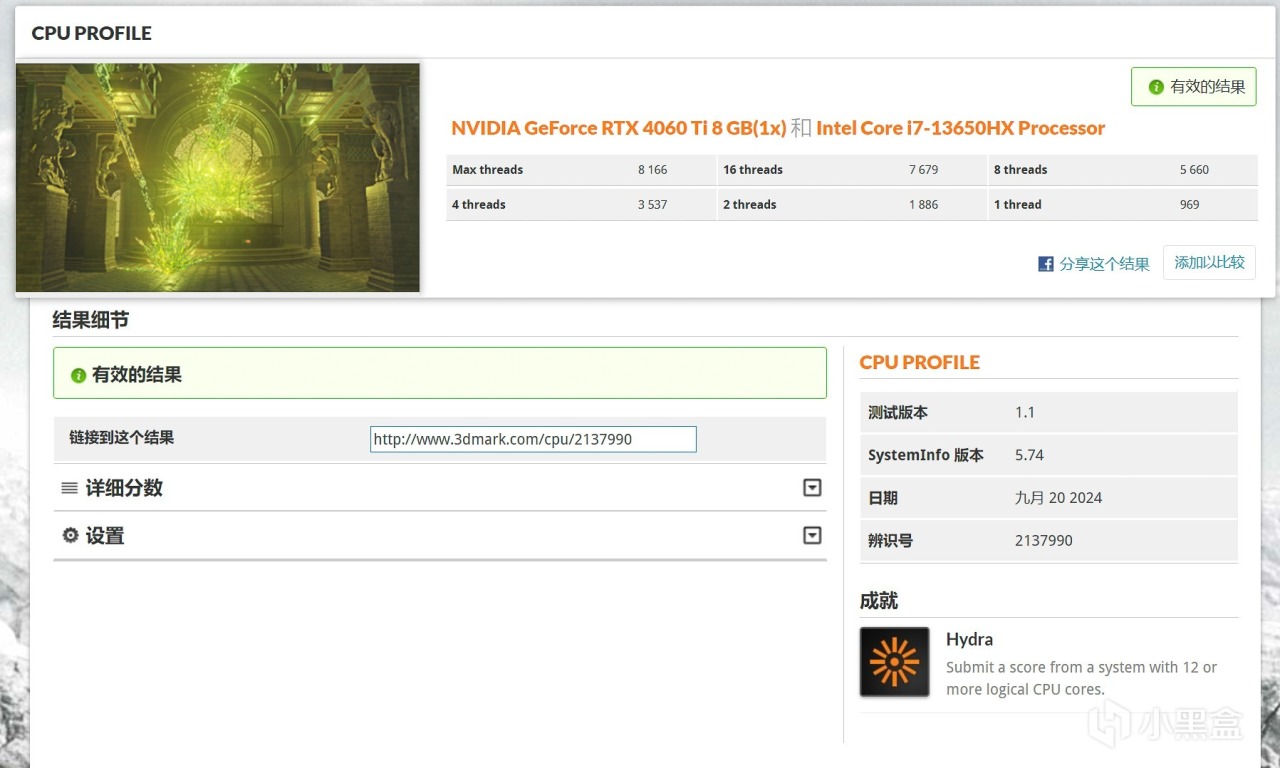This screenshot has height=768, width=1280.
Task: Click the Hydra achievement description text
Action: coord(1081,678)
